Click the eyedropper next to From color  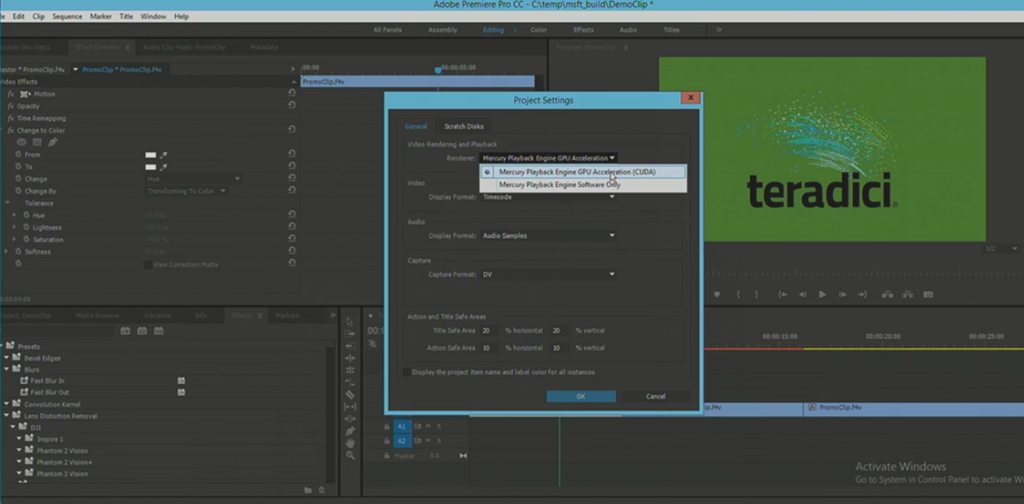tap(164, 155)
